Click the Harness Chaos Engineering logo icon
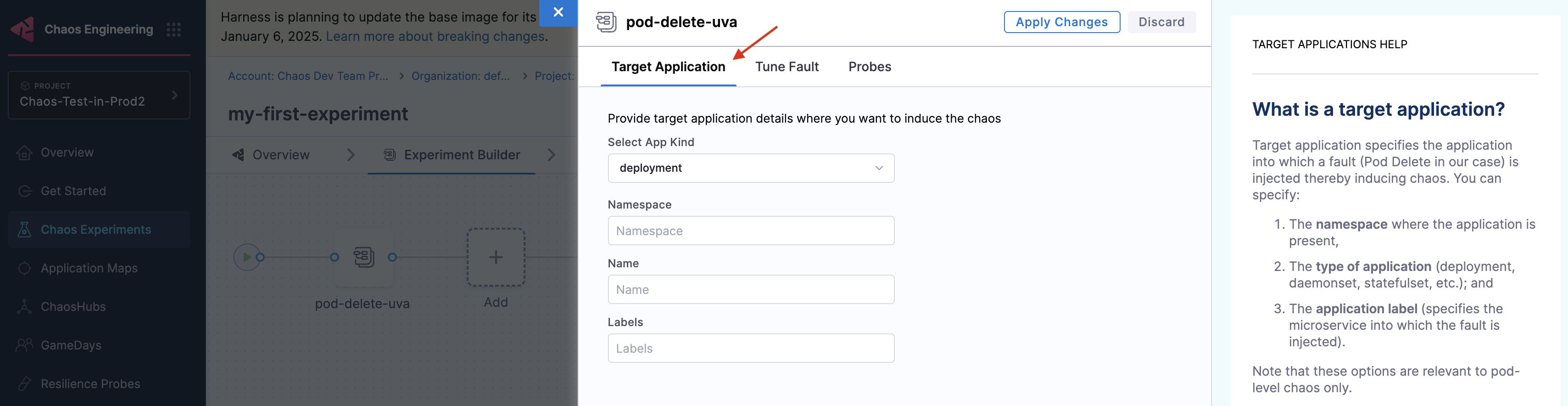This screenshot has width=1568, height=406. (x=23, y=29)
